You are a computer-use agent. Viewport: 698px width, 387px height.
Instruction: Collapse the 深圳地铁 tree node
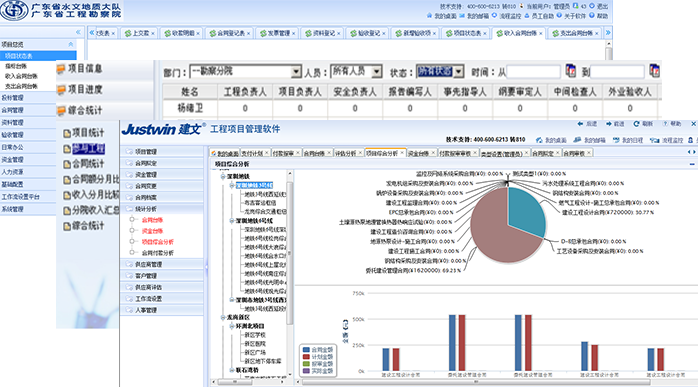223,176
